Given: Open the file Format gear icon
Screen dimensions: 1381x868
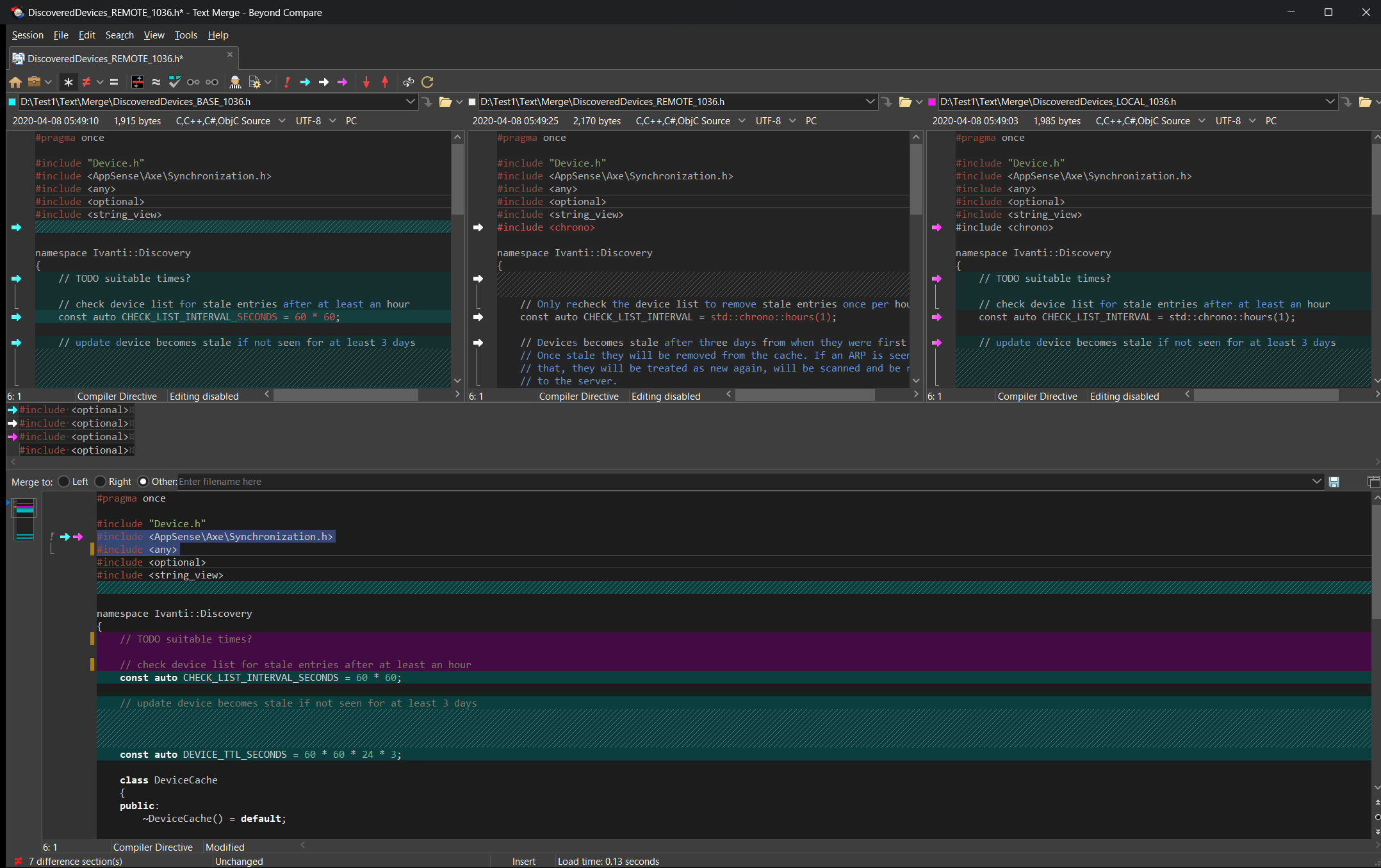Looking at the screenshot, I should point(254,82).
